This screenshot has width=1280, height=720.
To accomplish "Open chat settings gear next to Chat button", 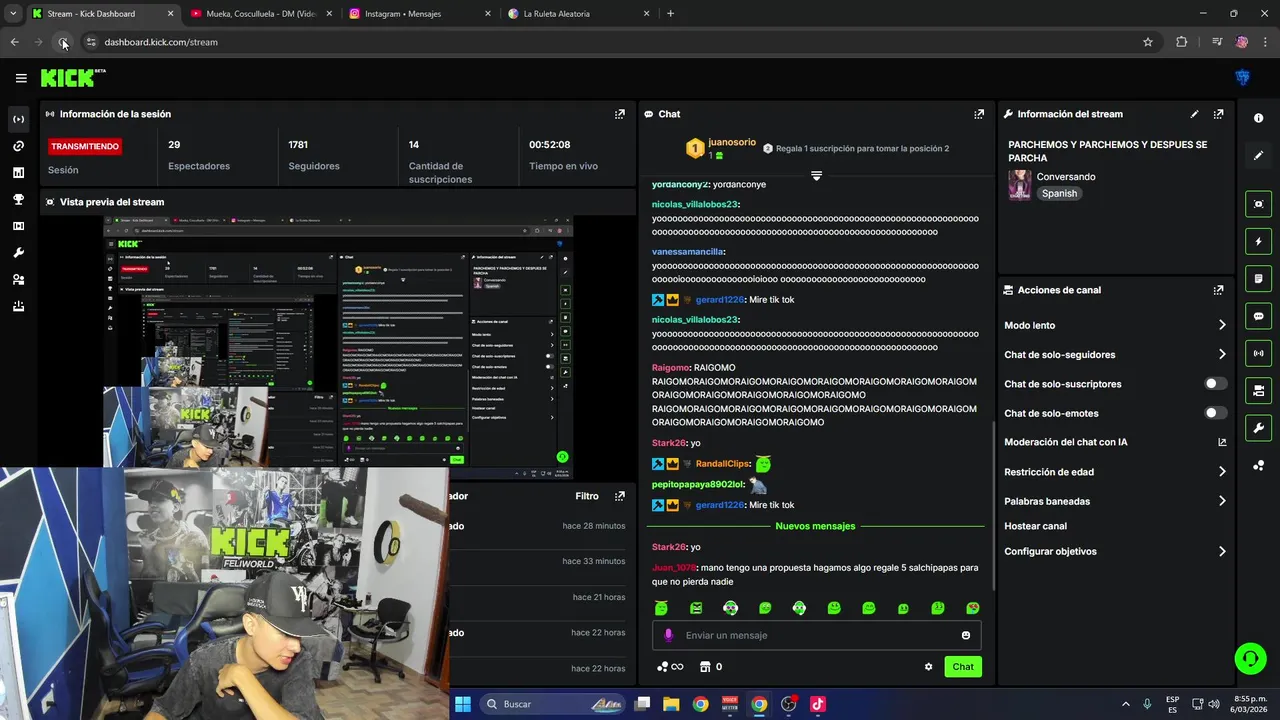I will click(928, 667).
